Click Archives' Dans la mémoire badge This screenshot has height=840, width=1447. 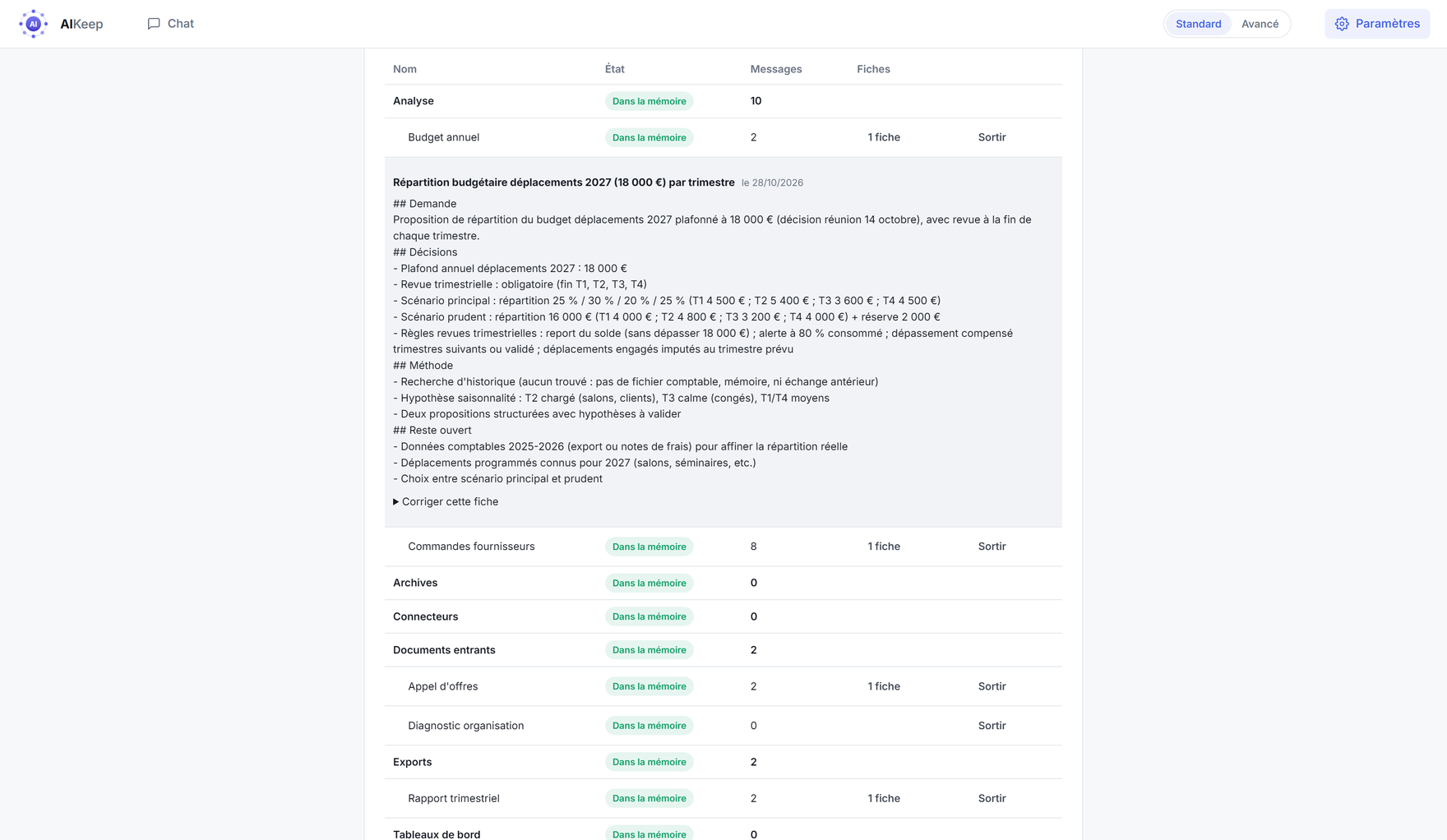tap(649, 583)
